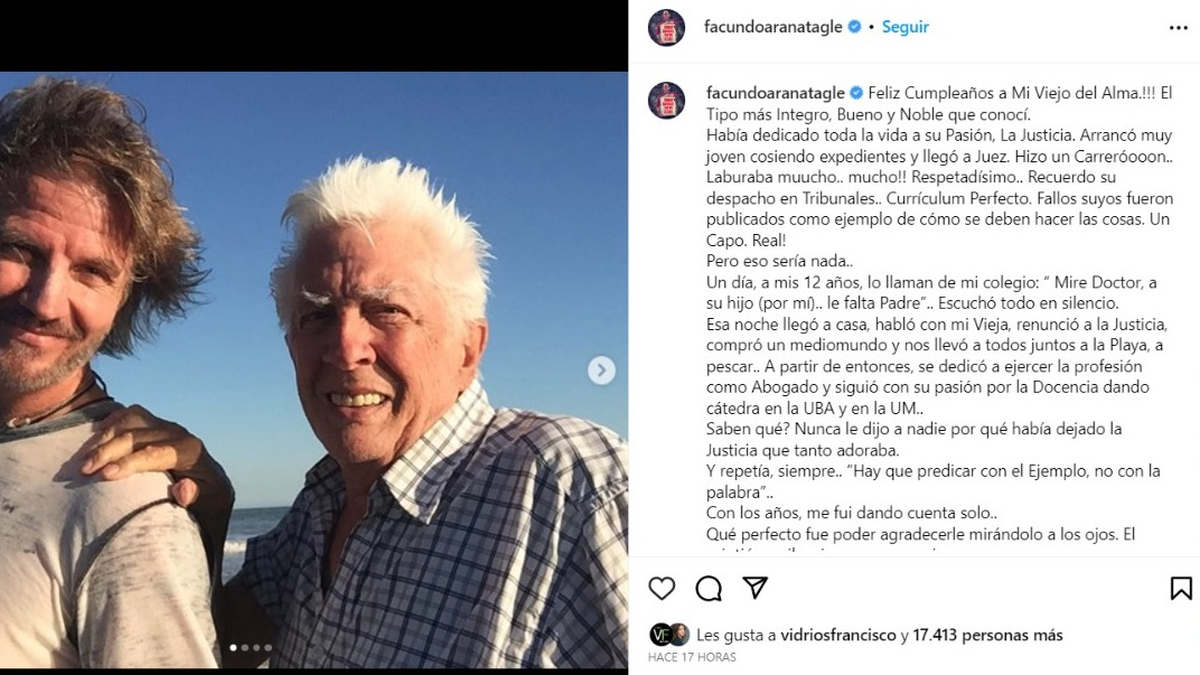Viewport: 1200px width, 675px height.
Task: Like the post with the heart icon
Action: (662, 588)
